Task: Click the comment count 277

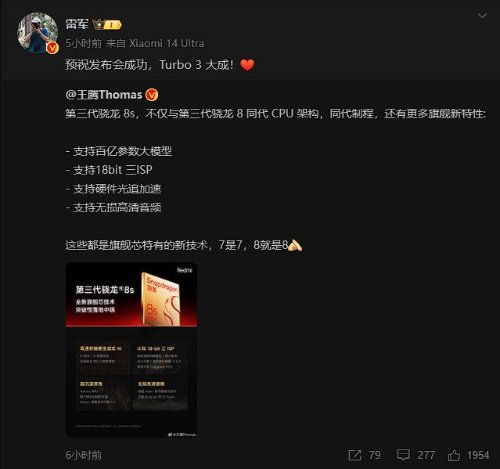Action: [x=426, y=455]
